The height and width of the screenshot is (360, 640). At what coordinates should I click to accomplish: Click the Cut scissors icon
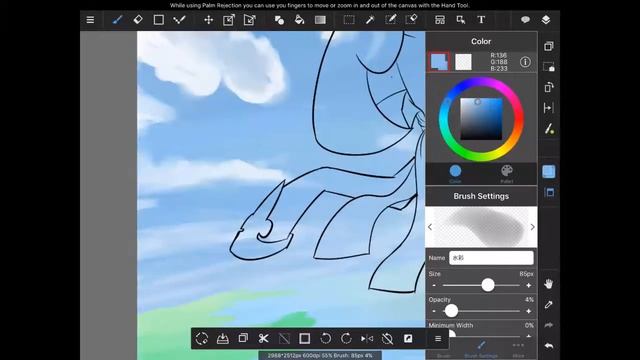[x=263, y=338]
